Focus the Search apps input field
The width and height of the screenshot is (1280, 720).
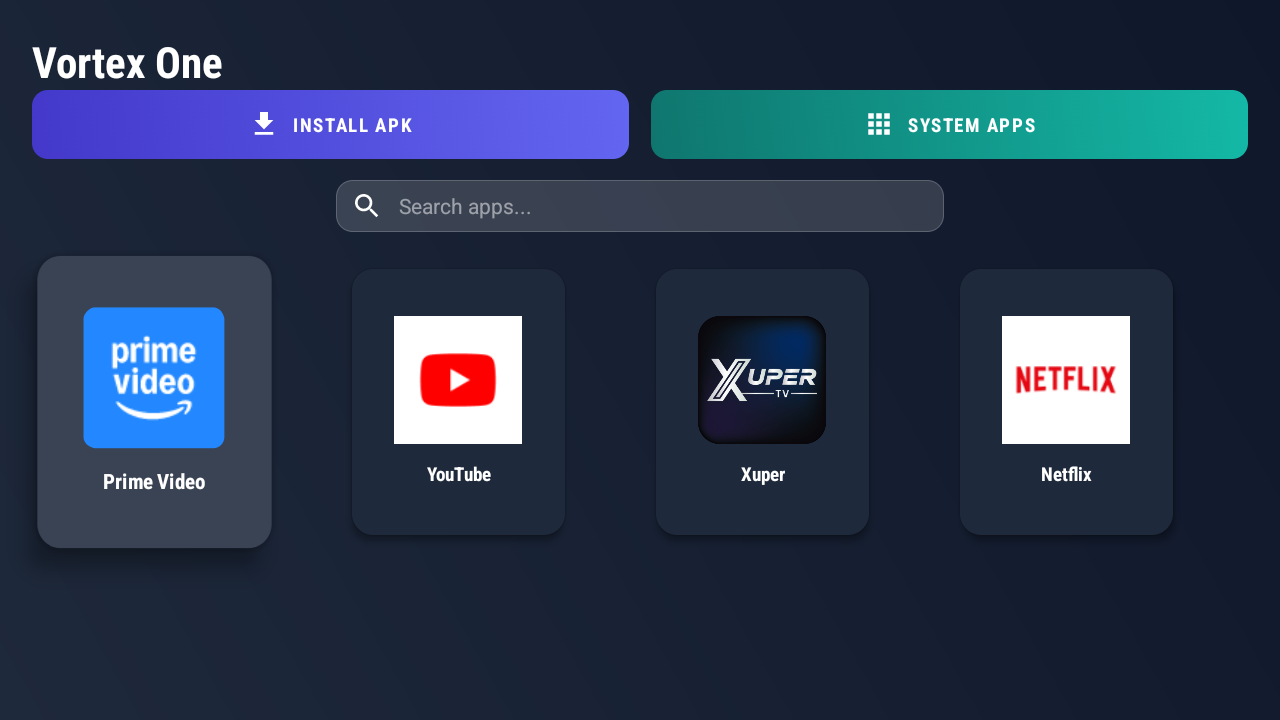pos(640,206)
